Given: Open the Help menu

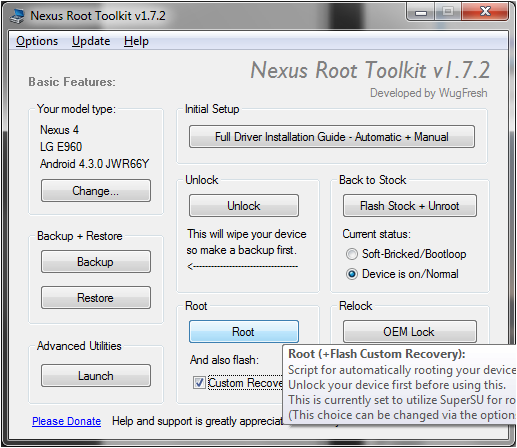Looking at the screenshot, I should (136, 41).
